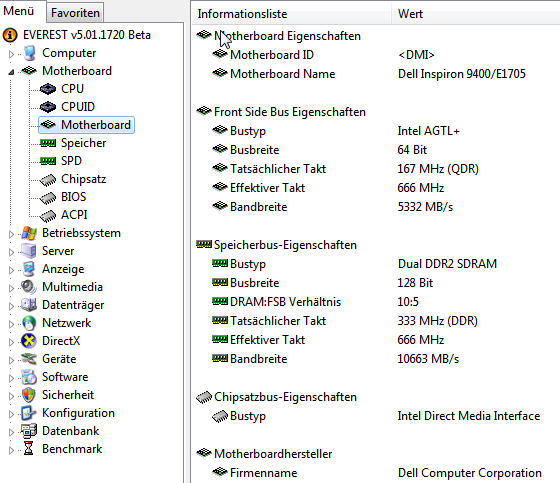Click the Speicher memory module icon
The image size is (560, 483).
pyautogui.click(x=48, y=143)
